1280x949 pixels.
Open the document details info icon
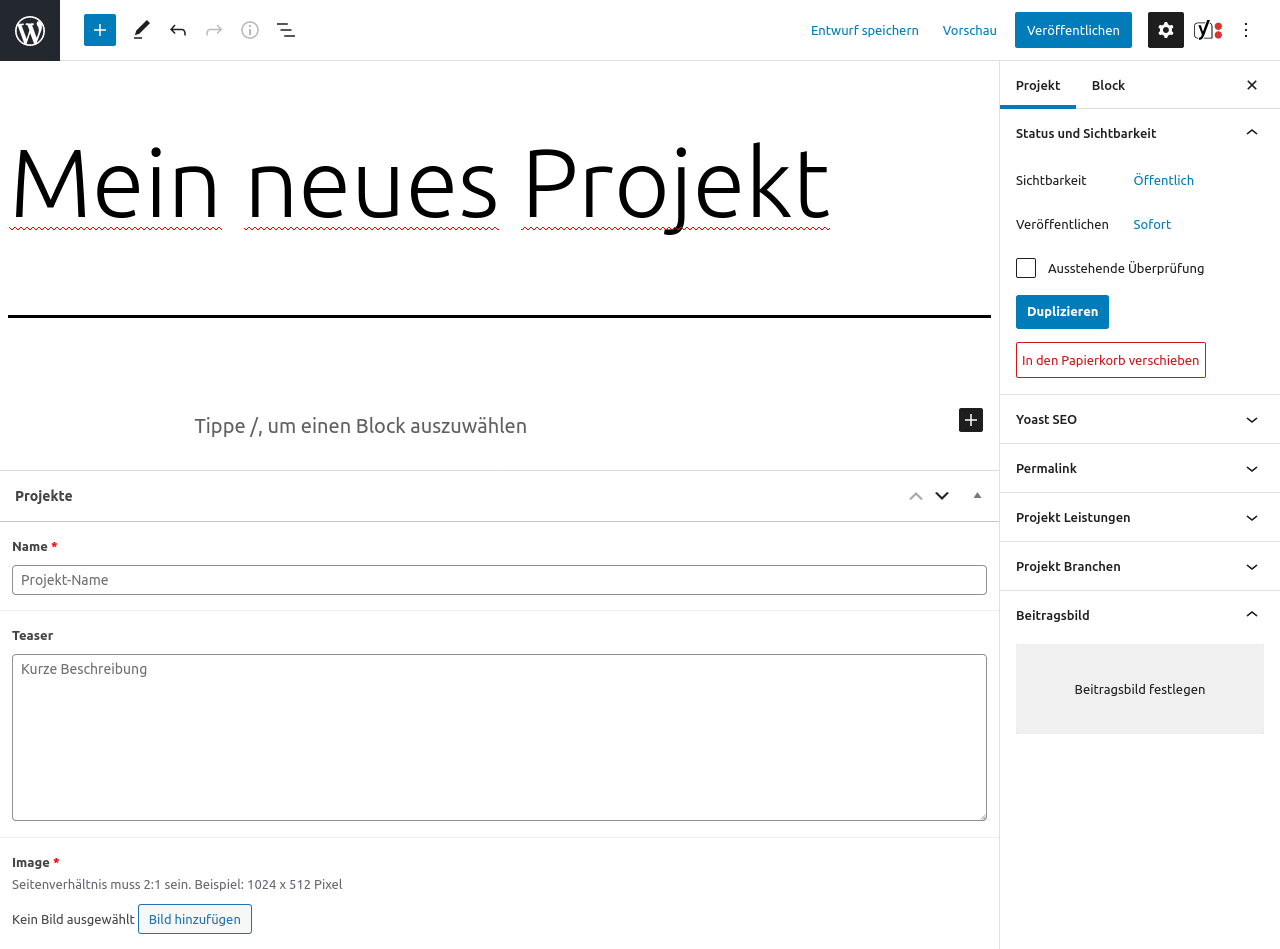pos(250,30)
